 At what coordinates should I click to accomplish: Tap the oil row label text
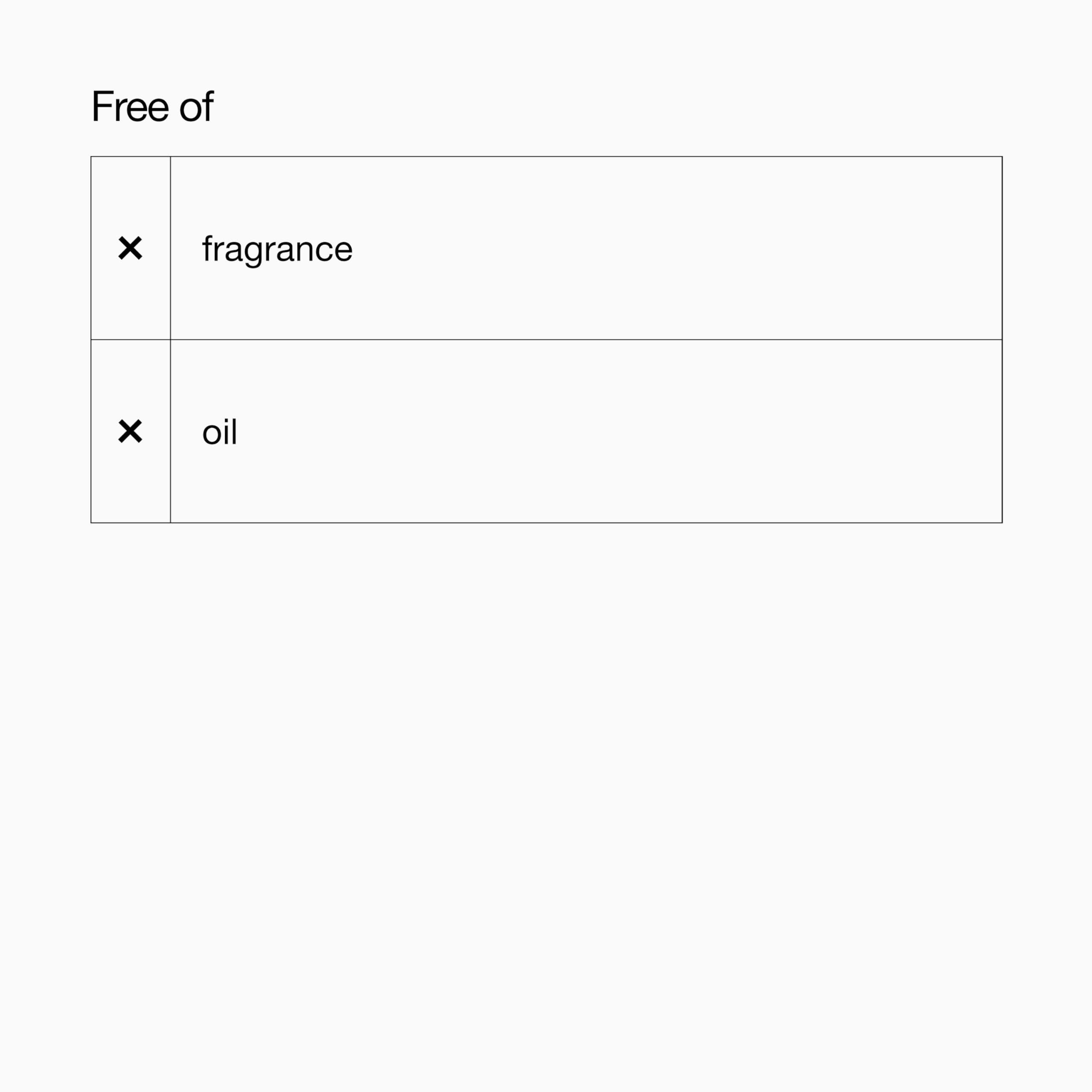click(x=219, y=432)
